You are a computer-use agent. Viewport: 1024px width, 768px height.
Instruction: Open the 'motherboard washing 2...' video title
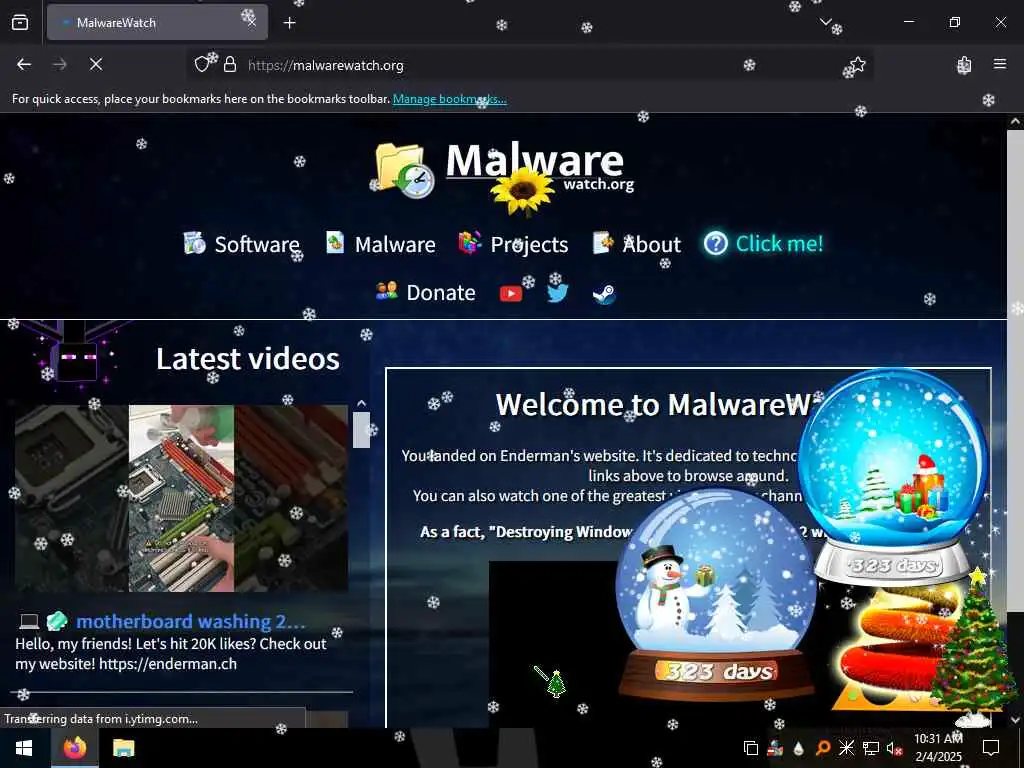(191, 621)
